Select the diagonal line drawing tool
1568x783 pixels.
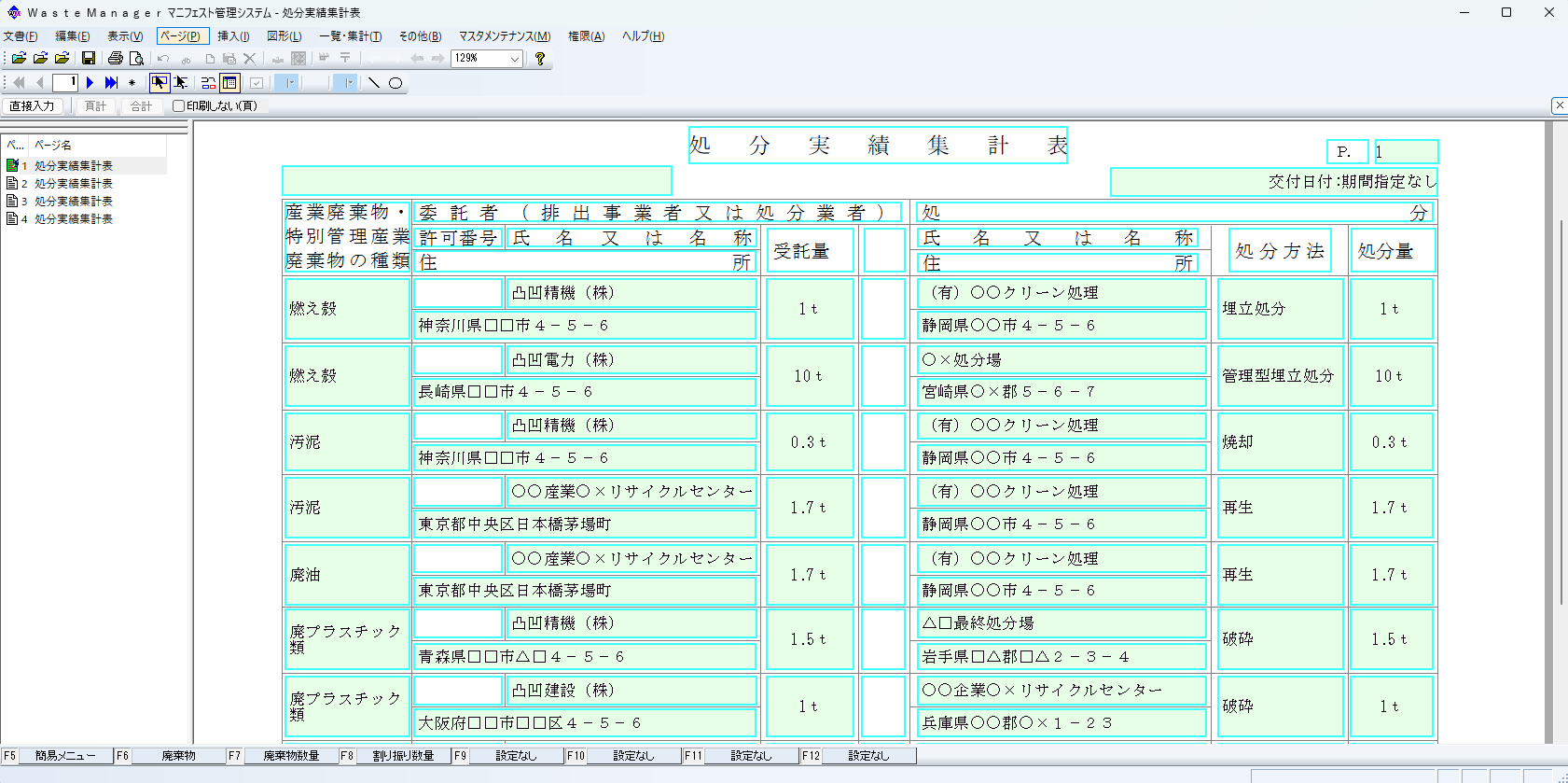(374, 83)
